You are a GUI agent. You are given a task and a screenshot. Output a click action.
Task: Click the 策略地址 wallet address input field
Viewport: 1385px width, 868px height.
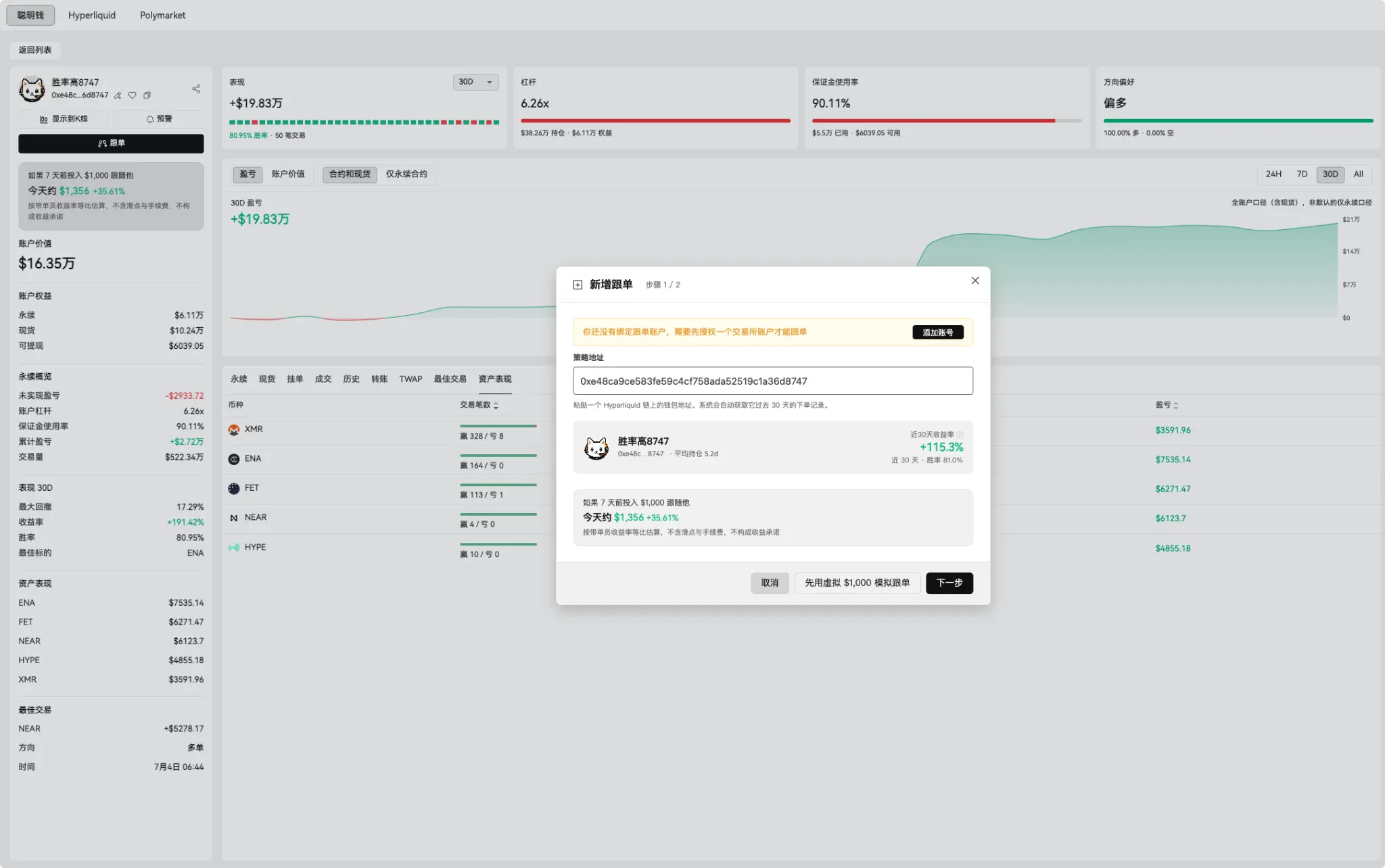click(x=773, y=381)
